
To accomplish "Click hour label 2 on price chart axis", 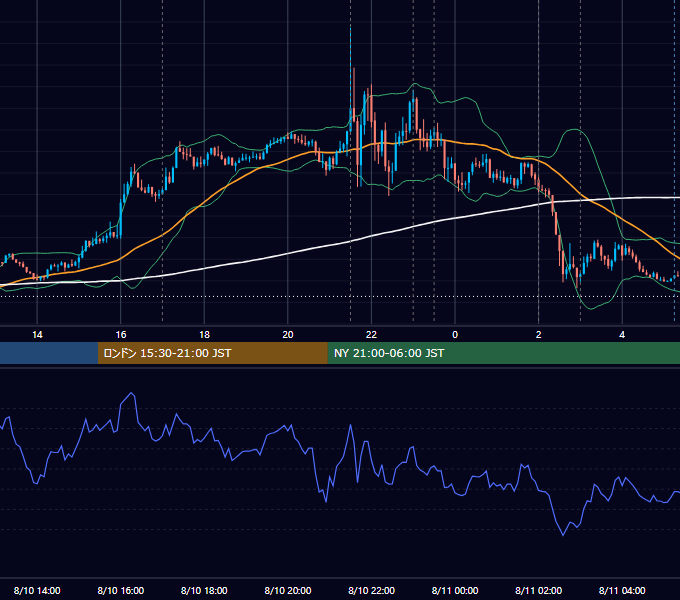I will 538,335.
